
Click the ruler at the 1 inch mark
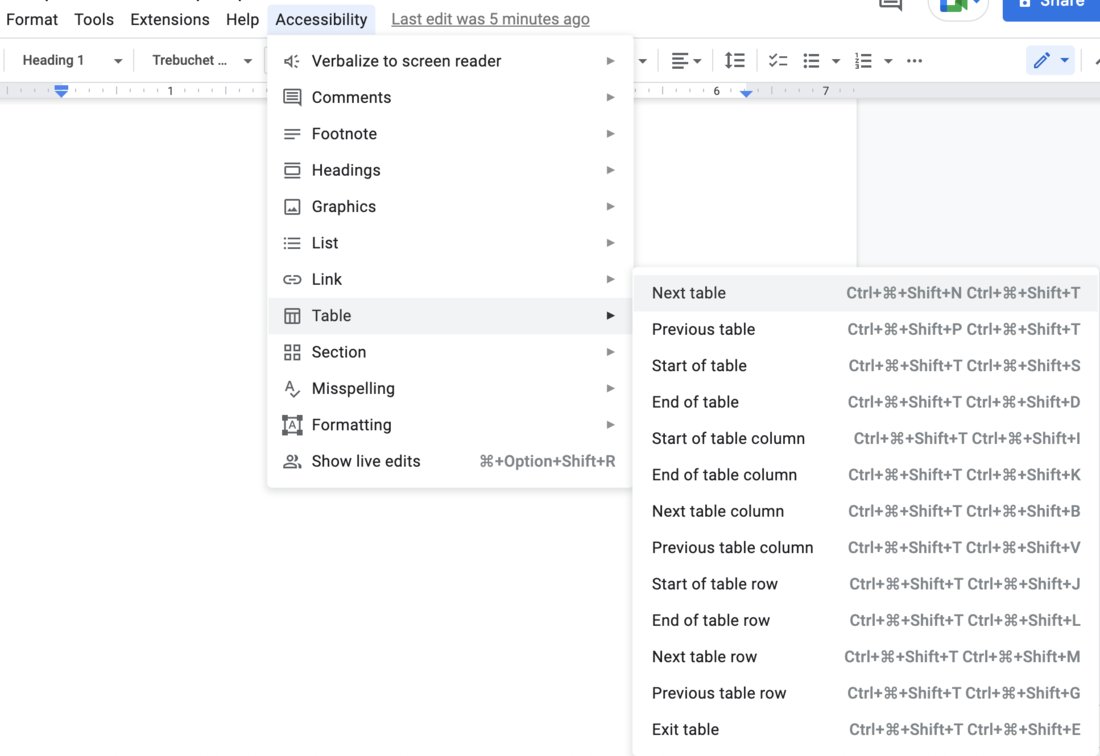pyautogui.click(x=170, y=90)
